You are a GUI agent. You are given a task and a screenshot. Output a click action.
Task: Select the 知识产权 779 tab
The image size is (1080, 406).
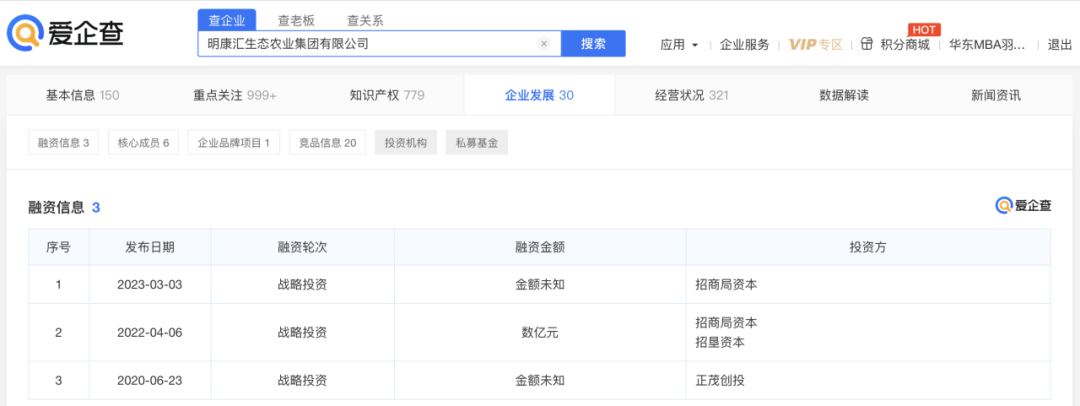[386, 95]
